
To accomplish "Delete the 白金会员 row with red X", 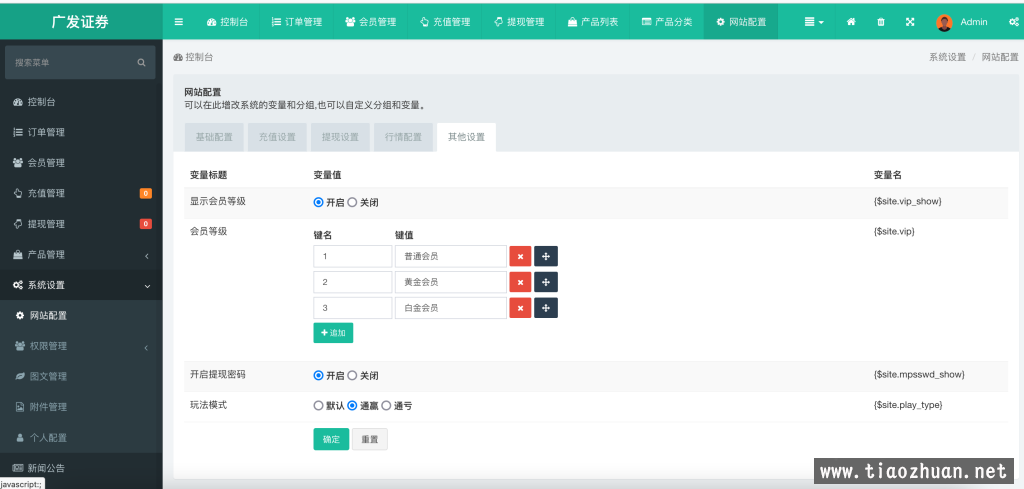I will [x=520, y=308].
